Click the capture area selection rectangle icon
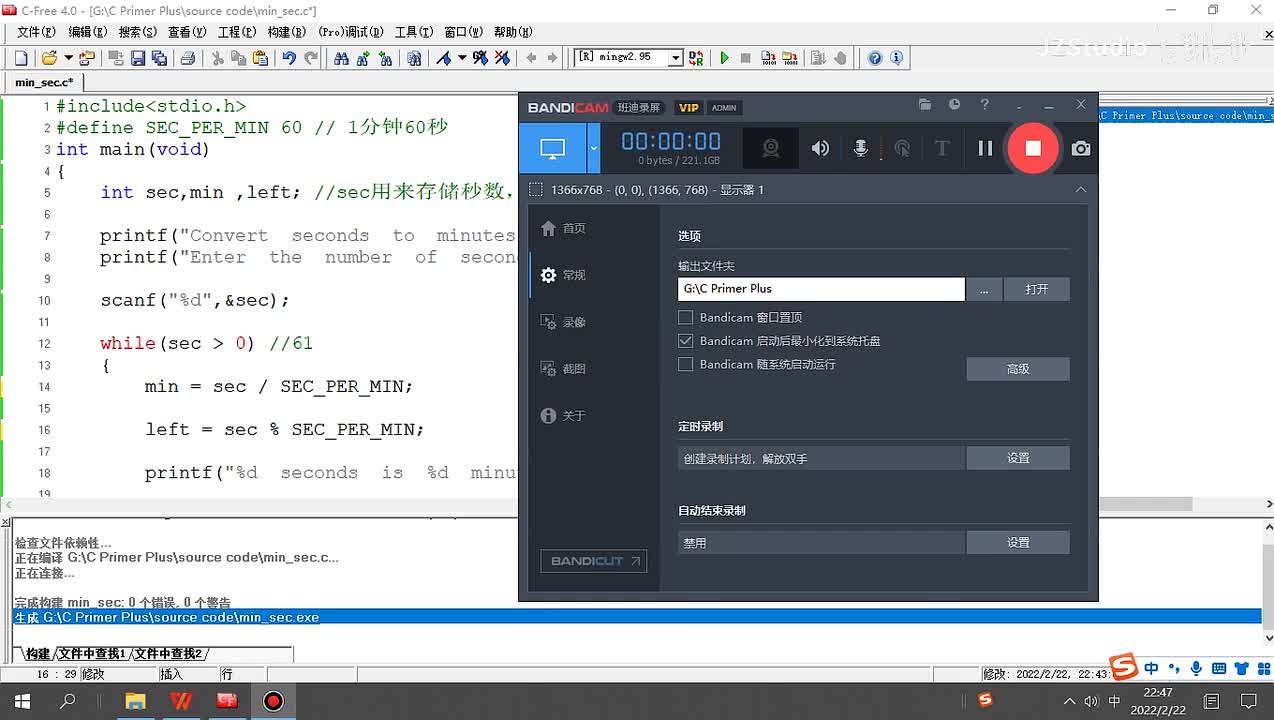The height and width of the screenshot is (720, 1274). pyautogui.click(x=536, y=189)
